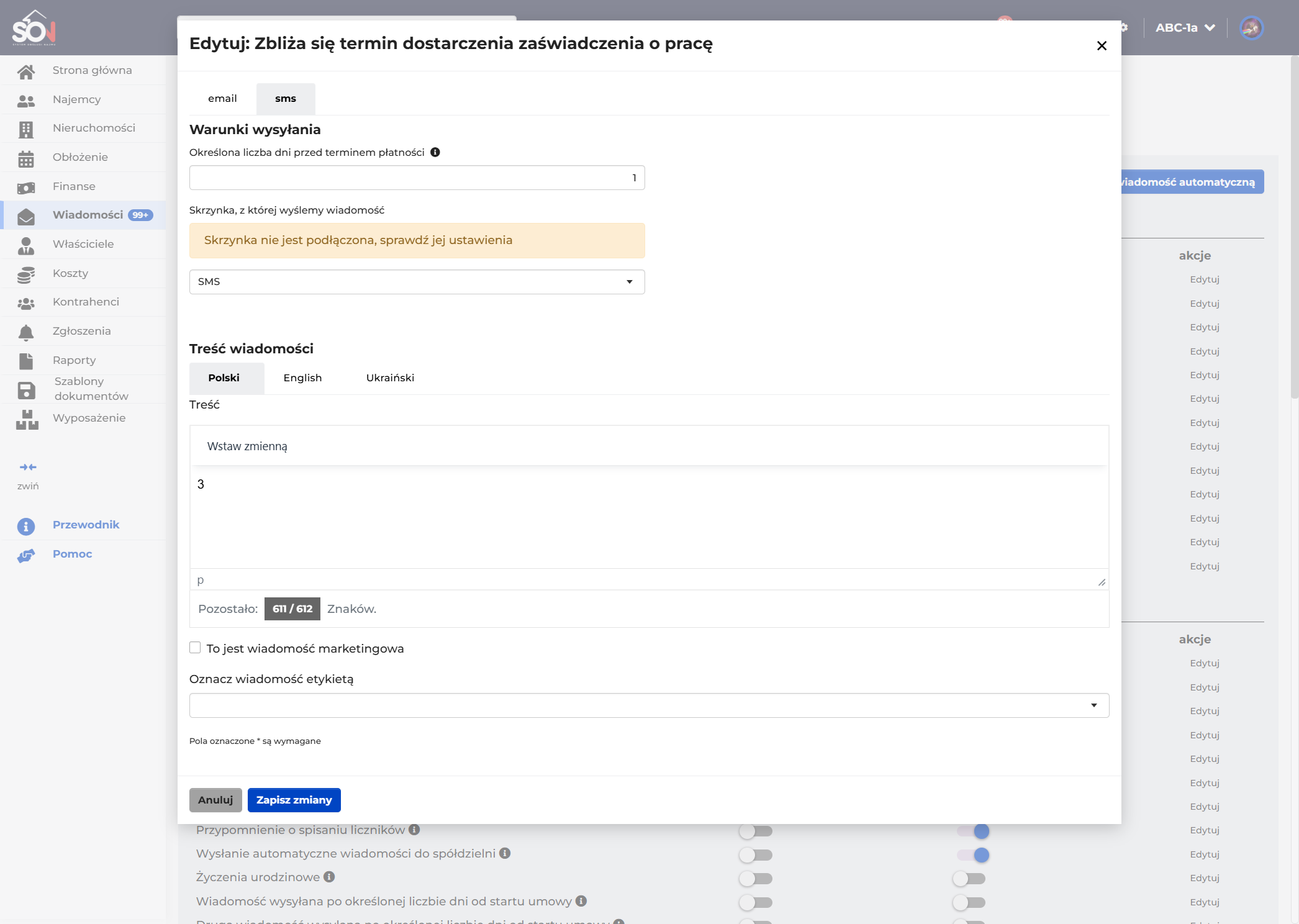Open Kontrahenci group icon
Viewport: 1299px width, 924px height.
click(x=26, y=304)
